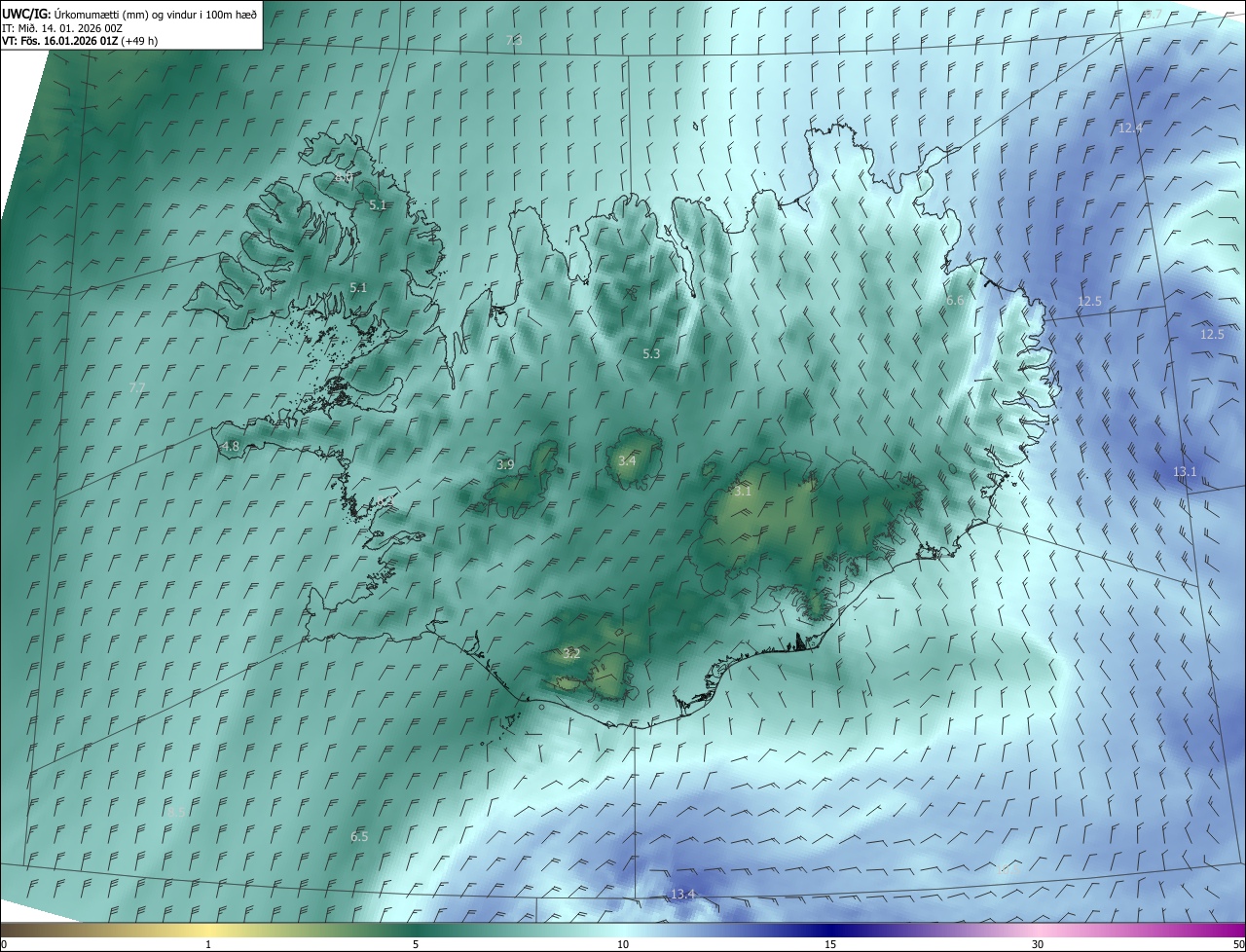Click the "UWC/IG:" label in the title box
Screen dimensions: 1246x952
tap(27, 14)
